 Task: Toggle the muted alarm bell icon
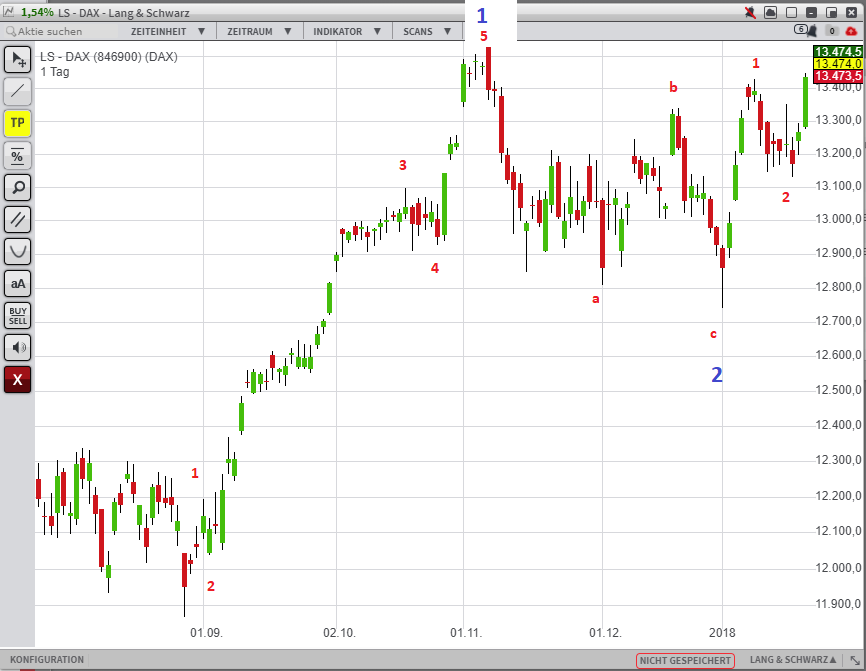751,13
